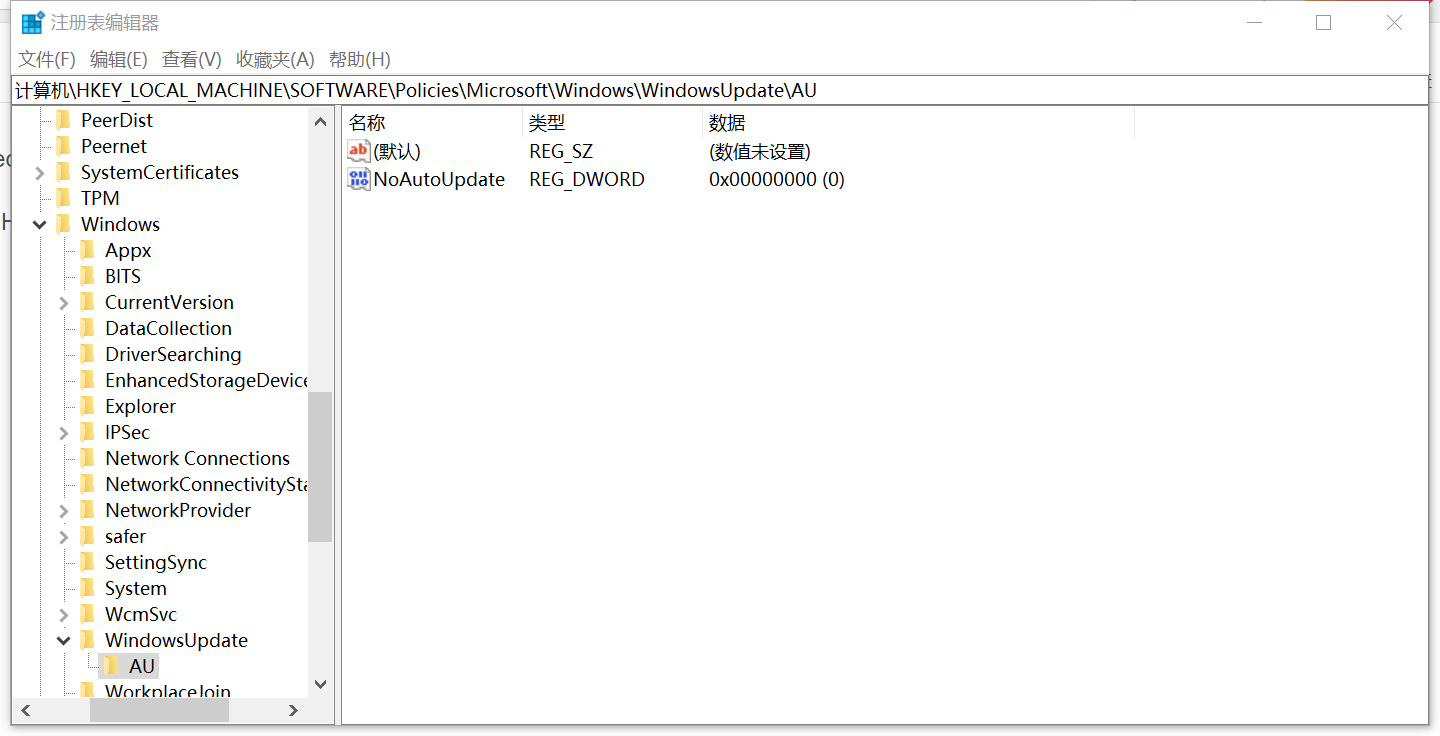Open the 查看(V) menu
This screenshot has width=1440, height=736.
coord(190,59)
